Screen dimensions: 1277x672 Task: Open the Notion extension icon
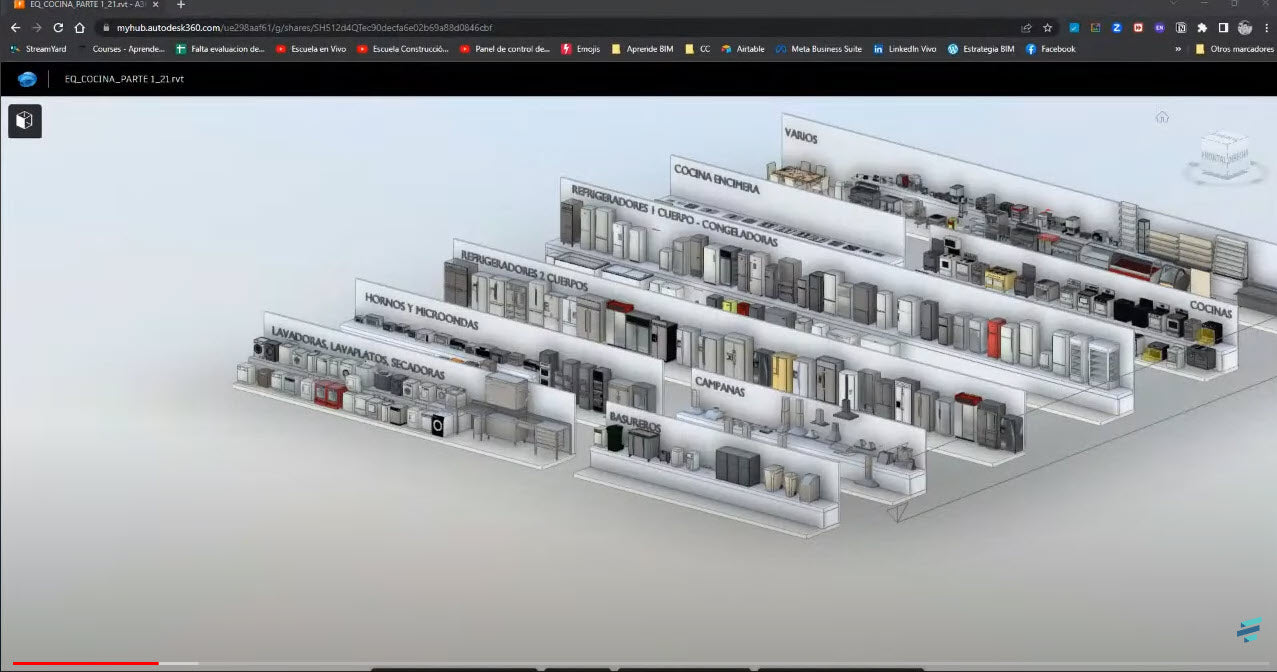pos(1181,28)
